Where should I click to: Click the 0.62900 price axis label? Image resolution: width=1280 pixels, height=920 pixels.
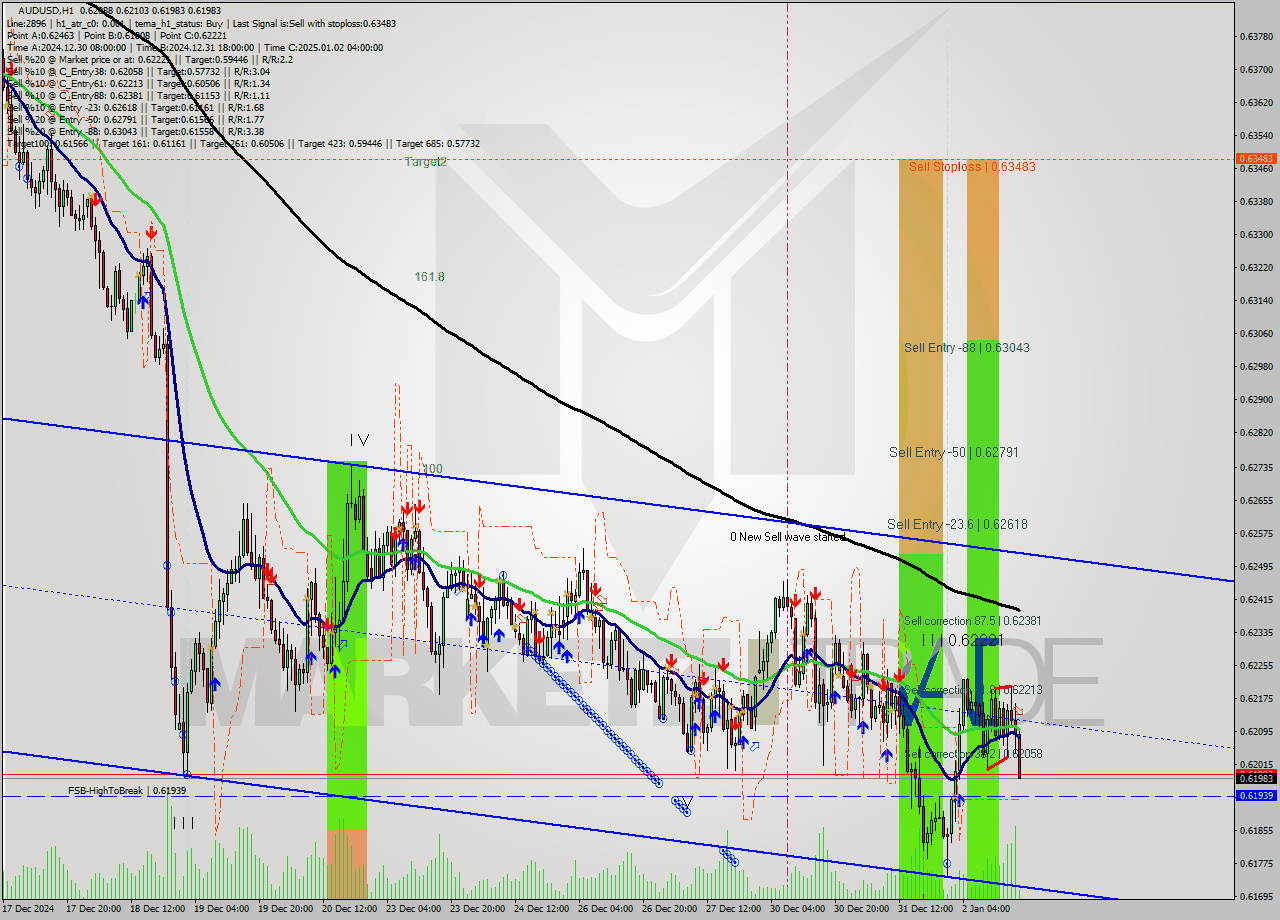pyautogui.click(x=1255, y=400)
